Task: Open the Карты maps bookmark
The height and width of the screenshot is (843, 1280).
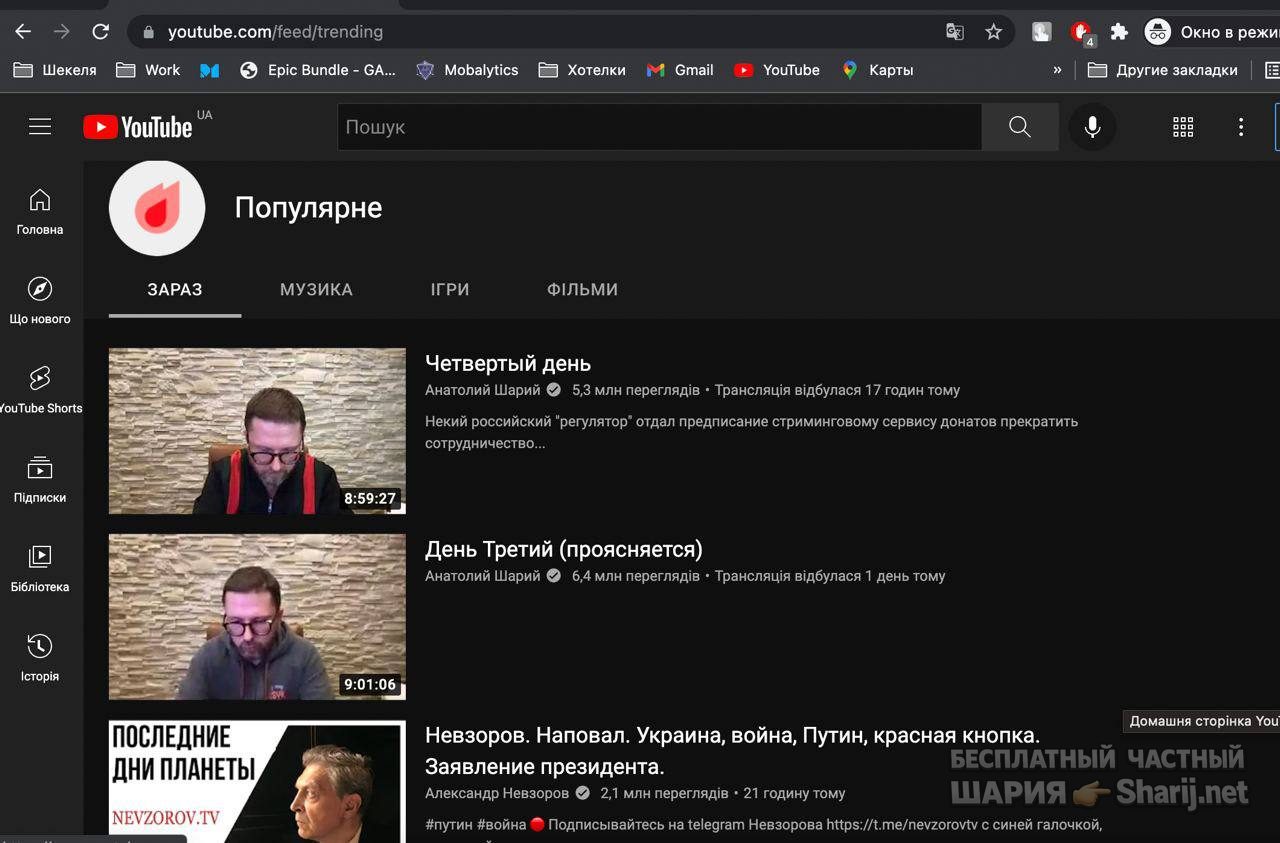Action: point(877,70)
